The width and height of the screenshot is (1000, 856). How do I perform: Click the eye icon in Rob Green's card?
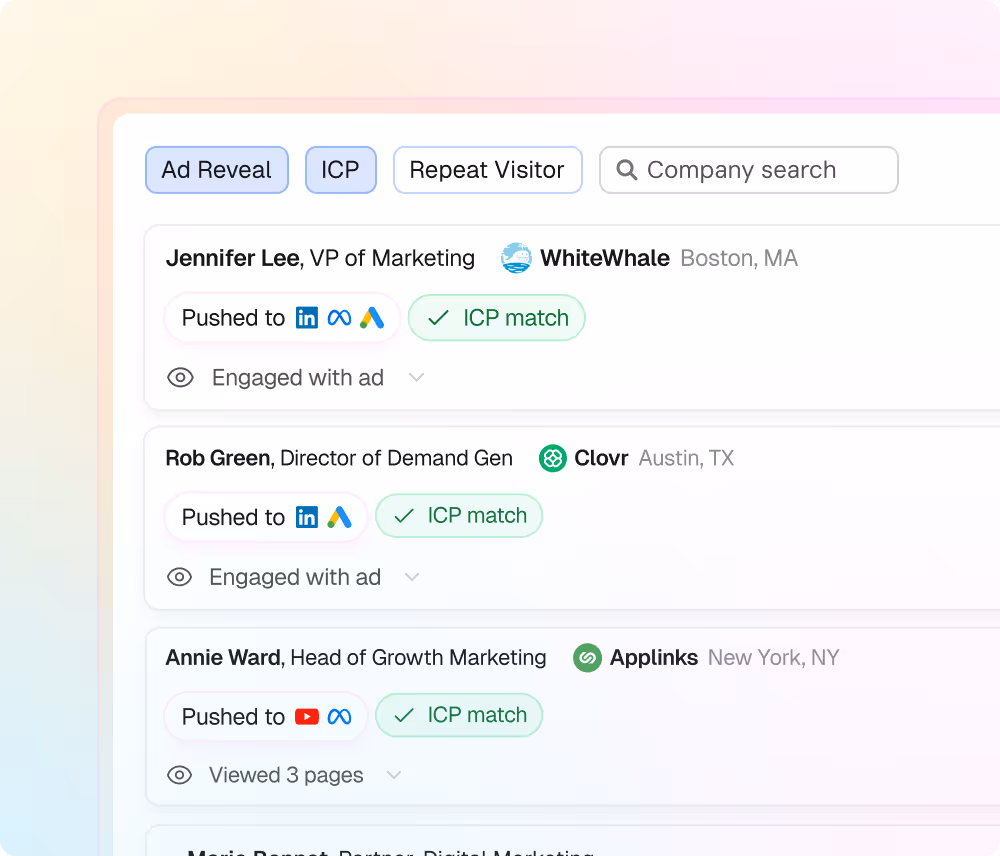click(x=180, y=577)
